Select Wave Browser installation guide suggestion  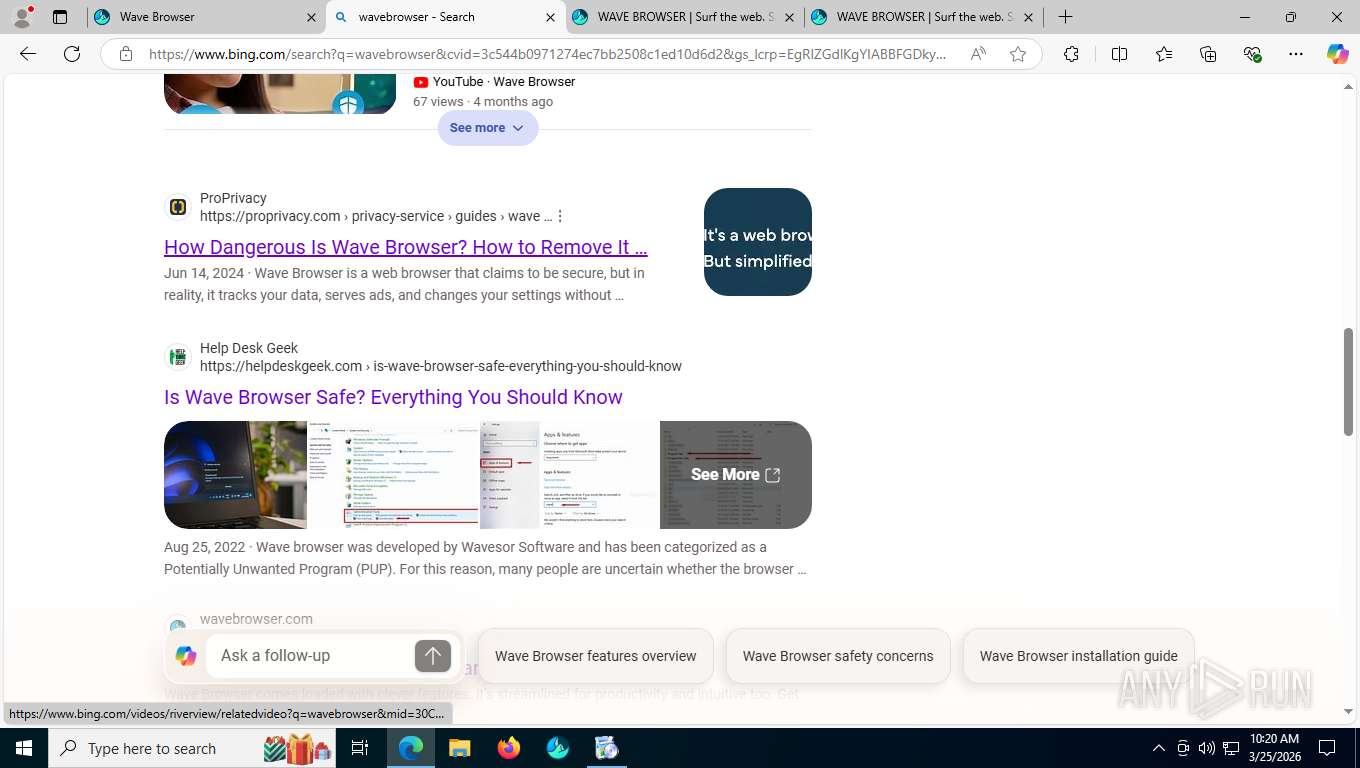point(1078,656)
